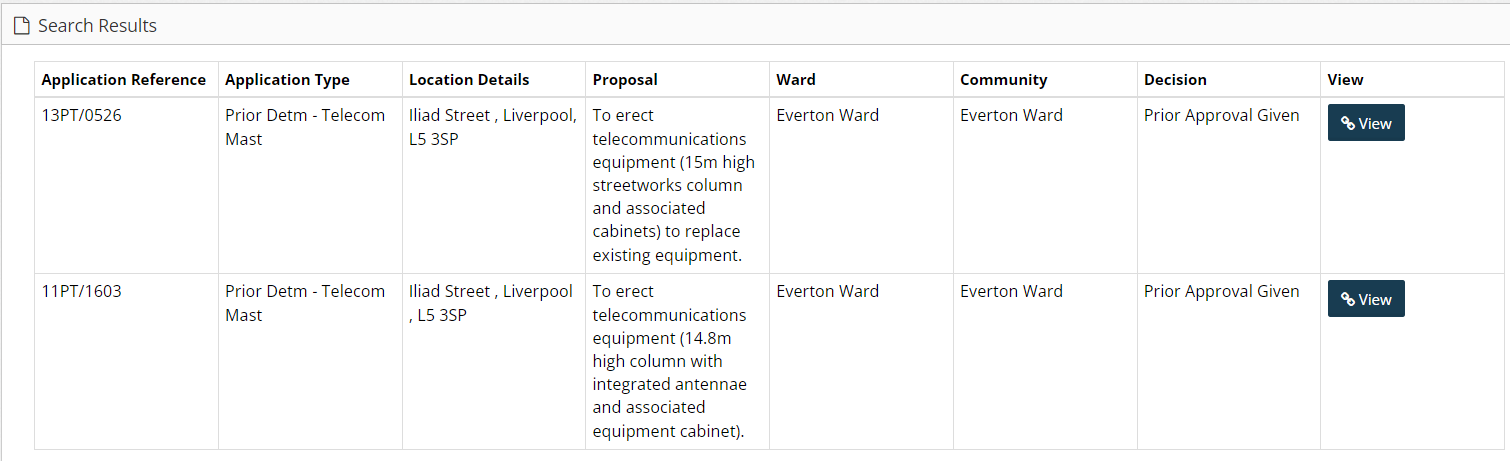Image resolution: width=1510 pixels, height=461 pixels.
Task: Click the Ward column header
Action: tap(795, 80)
